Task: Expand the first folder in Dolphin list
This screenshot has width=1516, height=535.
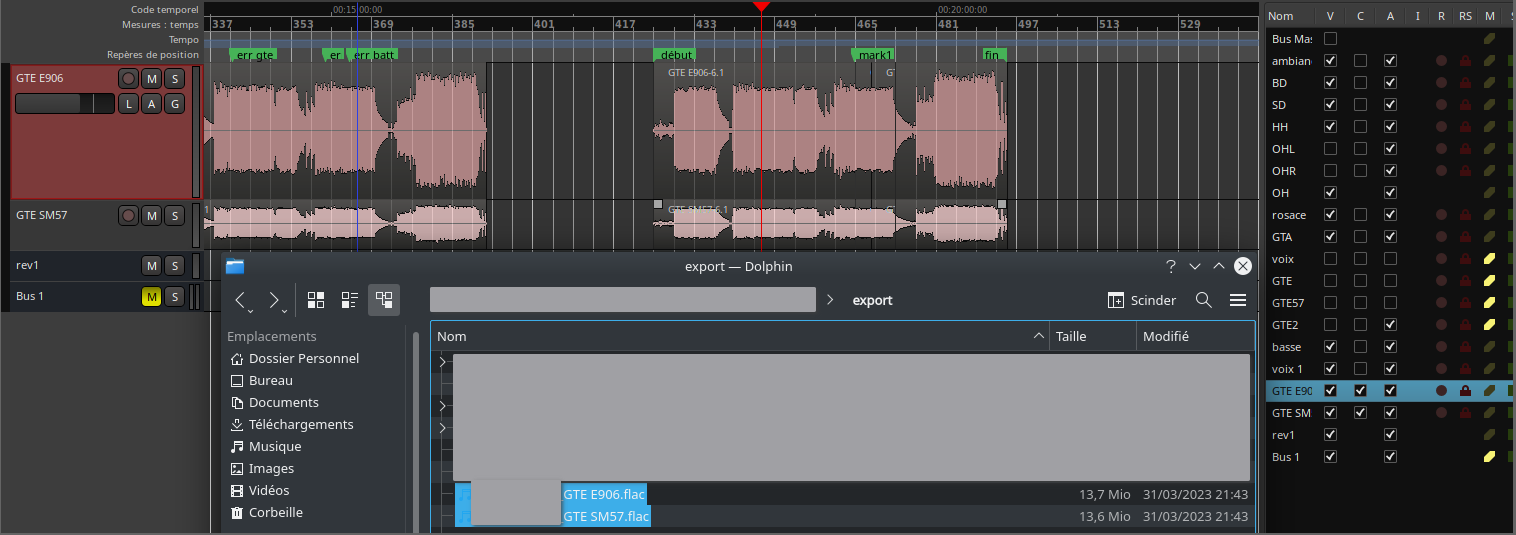Action: pyautogui.click(x=442, y=362)
